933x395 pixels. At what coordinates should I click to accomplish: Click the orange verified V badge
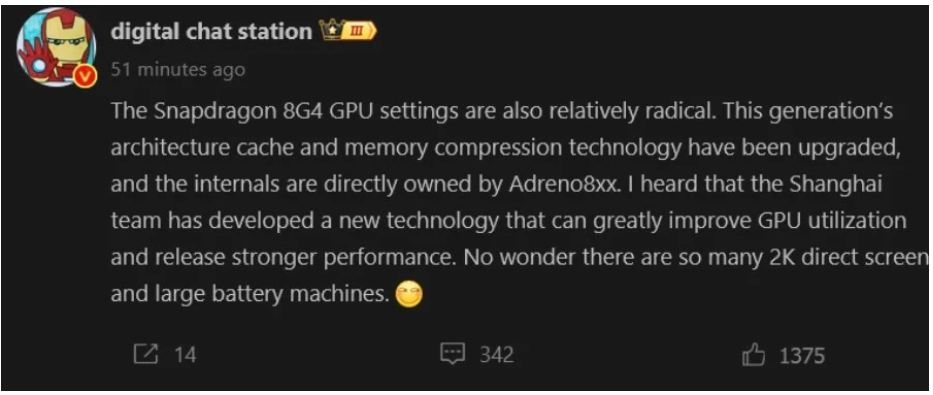click(84, 76)
